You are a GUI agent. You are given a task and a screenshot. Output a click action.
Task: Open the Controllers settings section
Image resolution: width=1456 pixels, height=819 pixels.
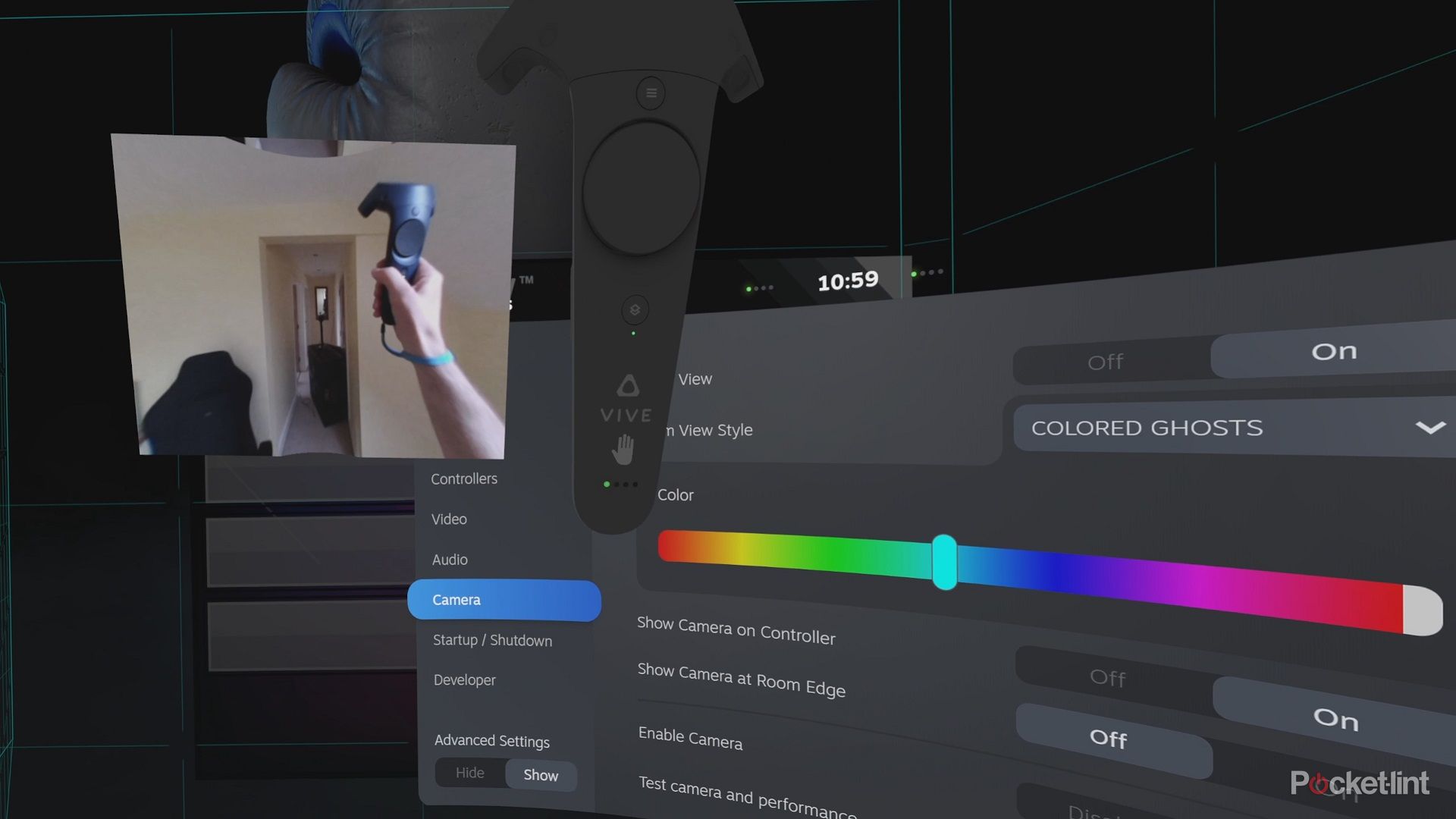(464, 479)
